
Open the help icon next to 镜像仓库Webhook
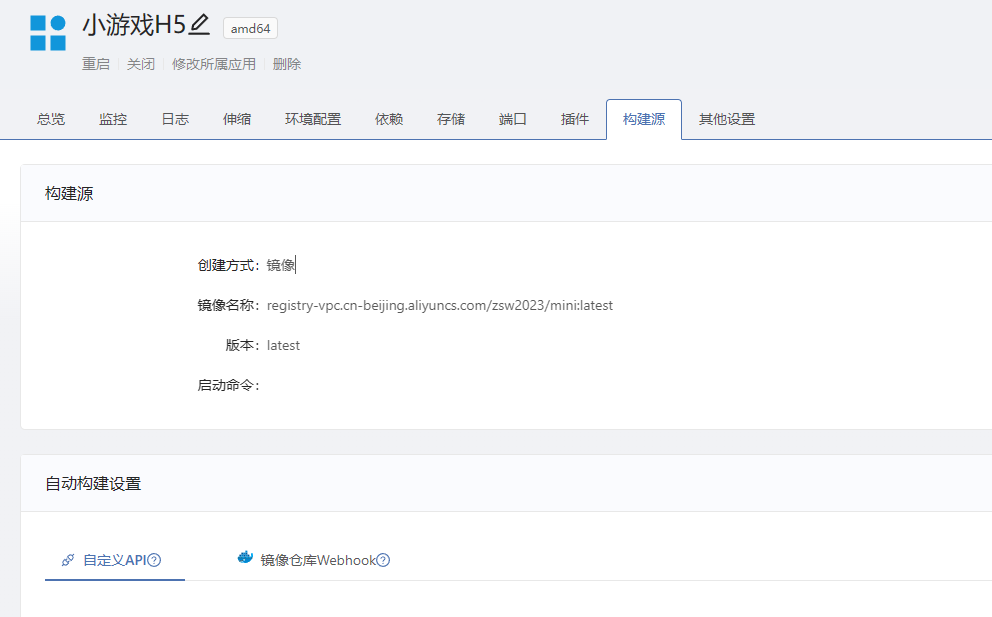tap(384, 560)
